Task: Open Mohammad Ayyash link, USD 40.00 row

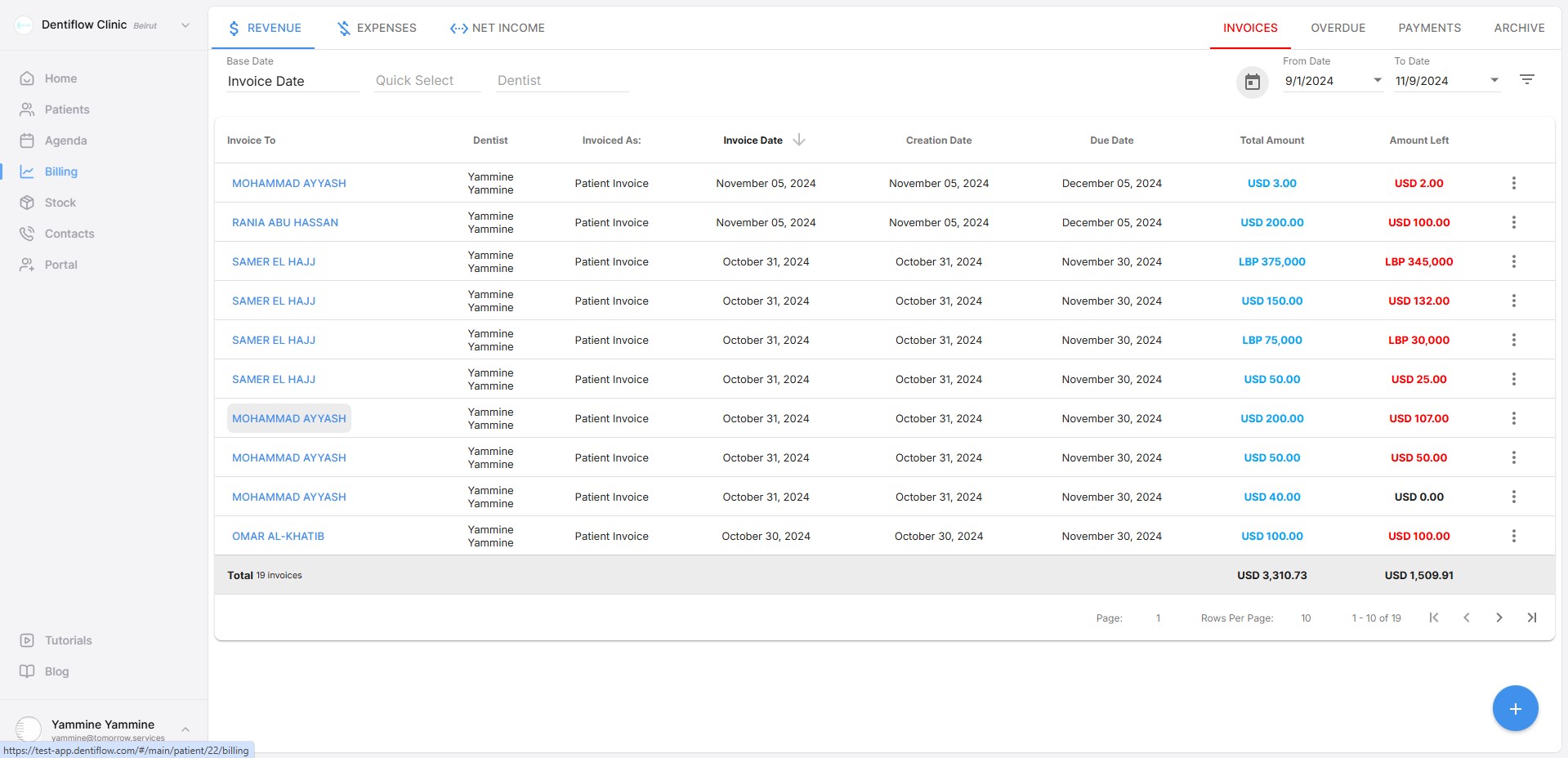Action: [289, 497]
